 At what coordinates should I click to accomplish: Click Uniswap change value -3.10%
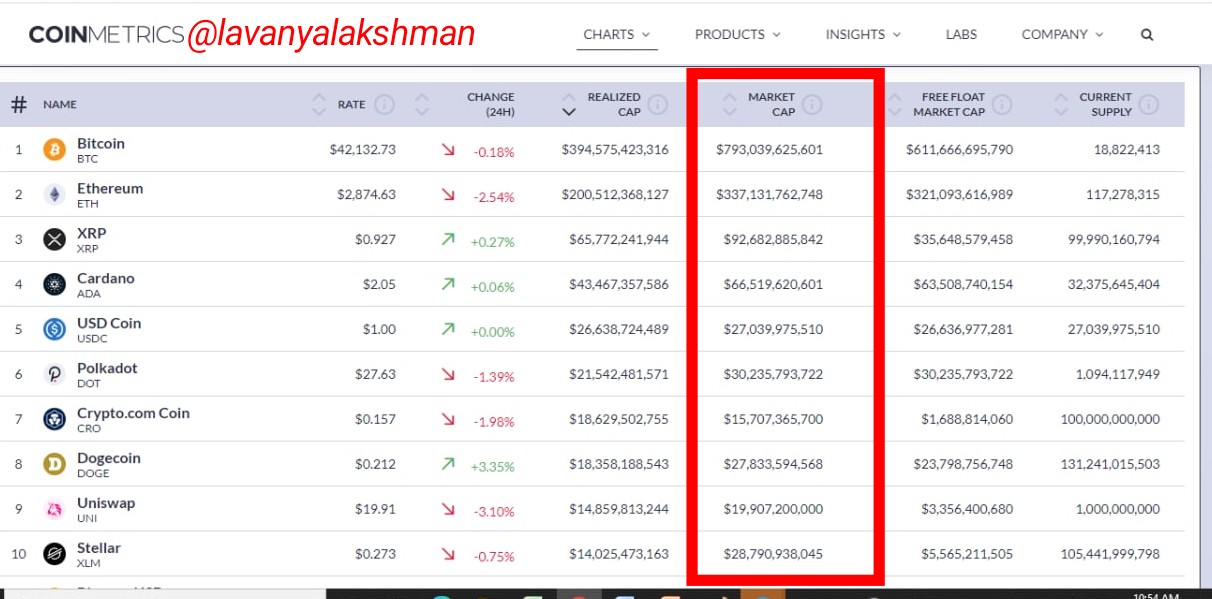click(x=494, y=511)
